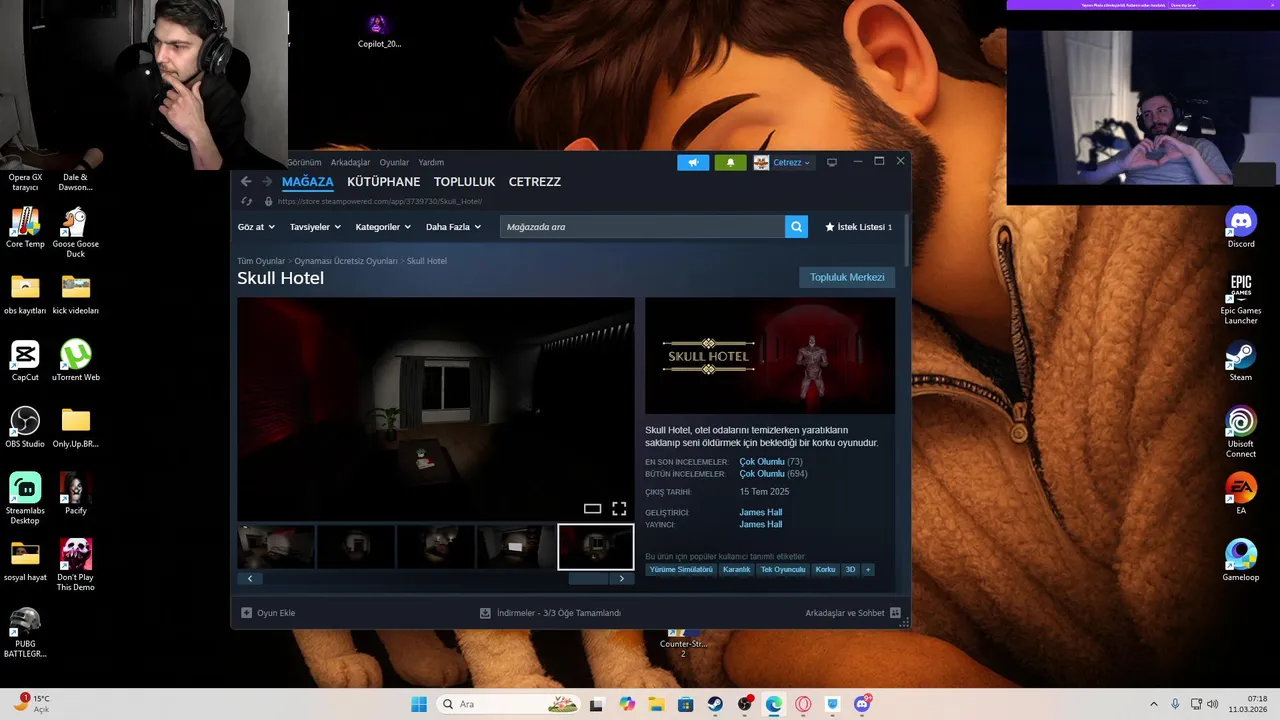The height and width of the screenshot is (720, 1280).
Task: Expand the Kategoriler dropdown menu
Action: [x=383, y=227]
